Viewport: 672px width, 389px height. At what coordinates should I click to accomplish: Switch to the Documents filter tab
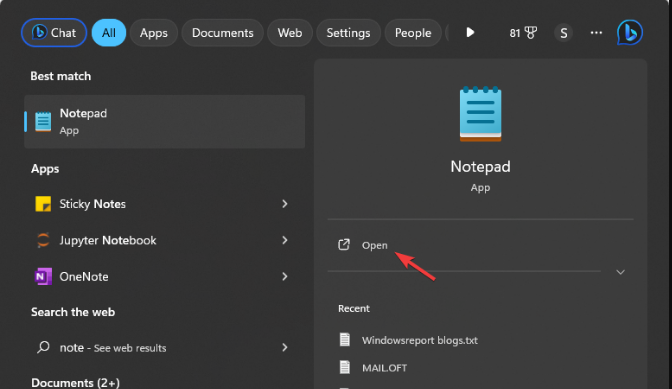pyautogui.click(x=222, y=33)
